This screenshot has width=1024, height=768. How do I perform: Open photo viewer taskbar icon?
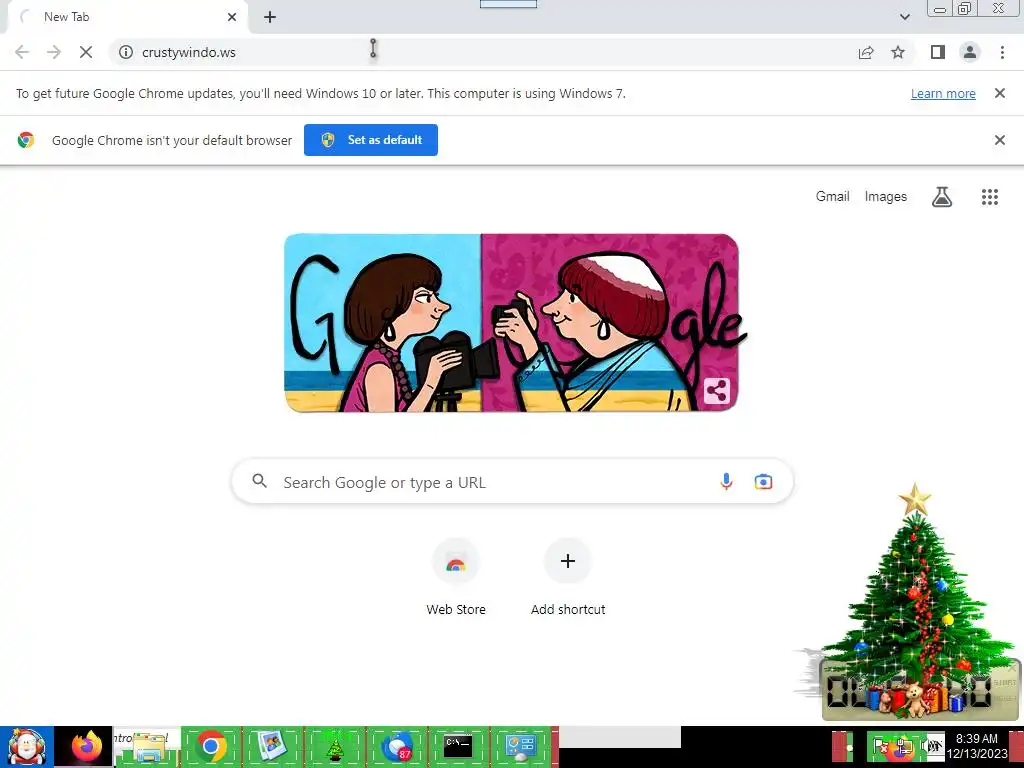272,747
